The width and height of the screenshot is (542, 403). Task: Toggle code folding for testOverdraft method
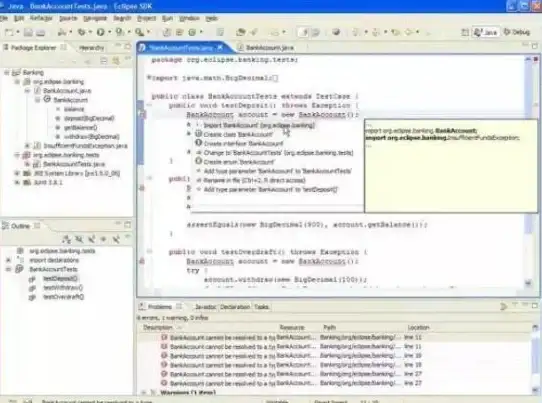tap(149, 252)
